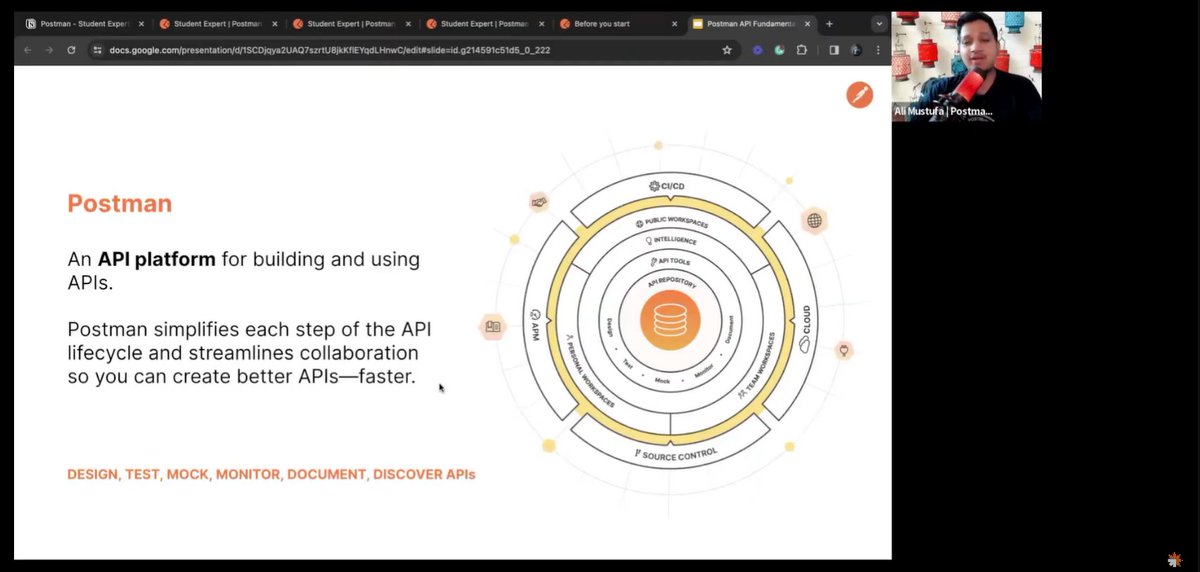Click the 'Postman' slide title
The height and width of the screenshot is (572, 1200).
click(x=119, y=204)
